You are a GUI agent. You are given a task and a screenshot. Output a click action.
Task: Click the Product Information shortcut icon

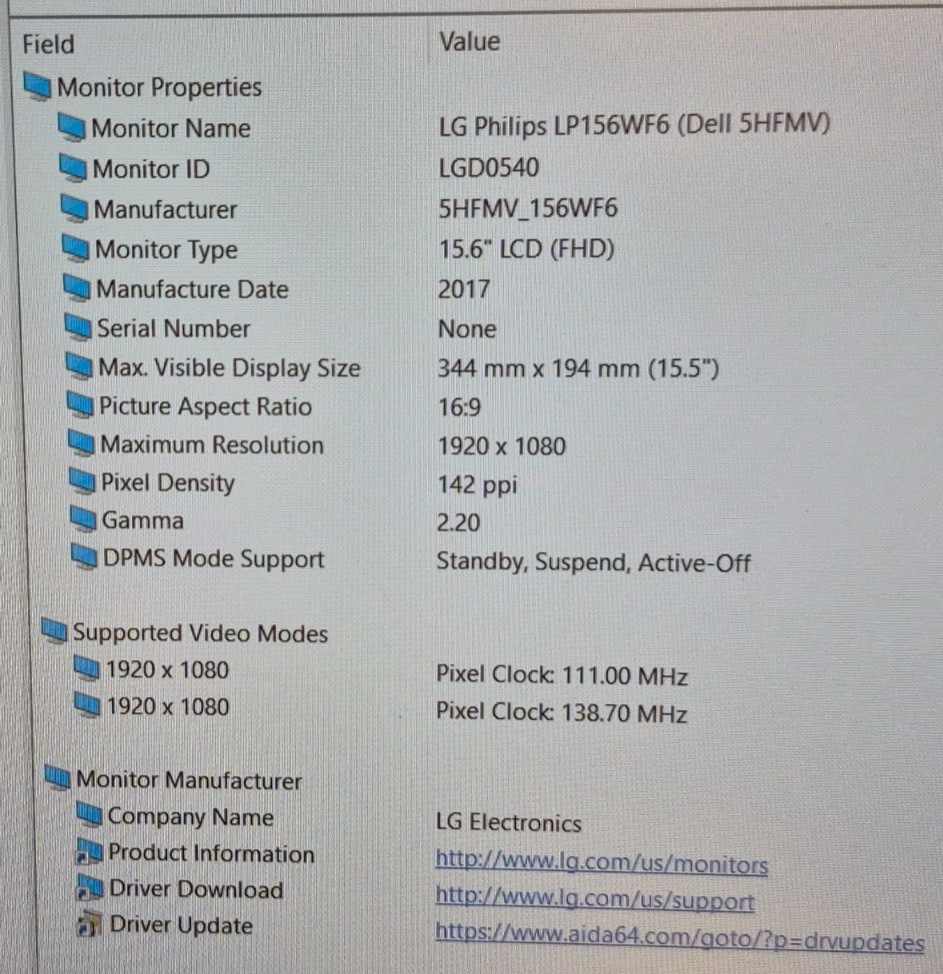[89, 851]
